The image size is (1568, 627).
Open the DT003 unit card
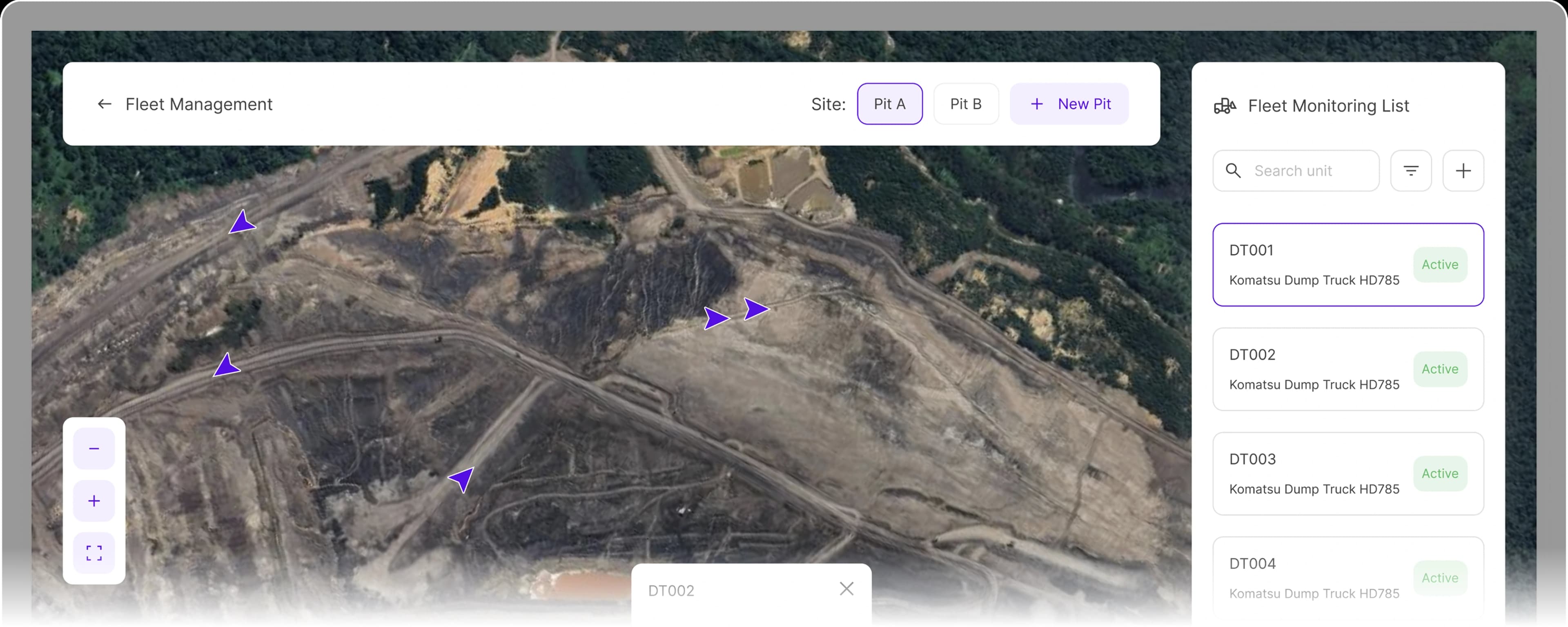(1347, 474)
